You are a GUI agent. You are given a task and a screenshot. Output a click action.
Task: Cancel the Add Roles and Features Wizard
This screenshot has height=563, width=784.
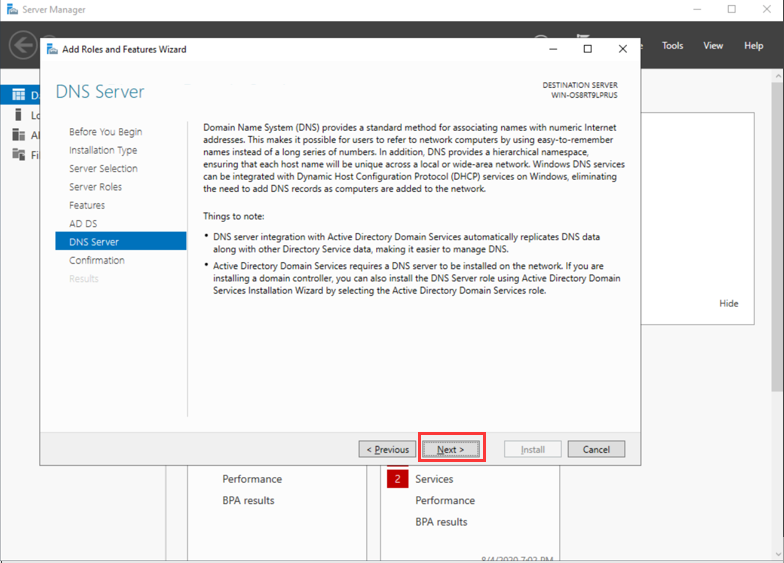[x=596, y=449]
